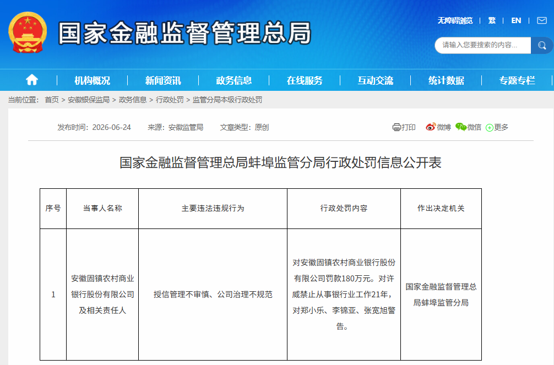554x365 pixels.
Task: Click the 无障碍浏览 link
Action: click(x=455, y=20)
